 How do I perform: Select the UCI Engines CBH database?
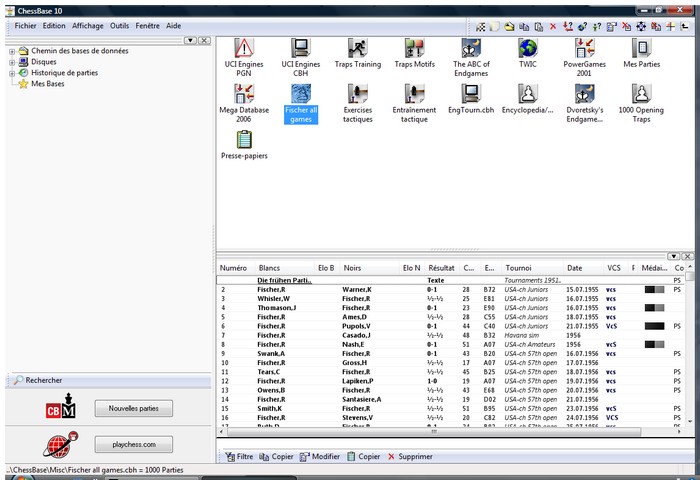click(300, 57)
